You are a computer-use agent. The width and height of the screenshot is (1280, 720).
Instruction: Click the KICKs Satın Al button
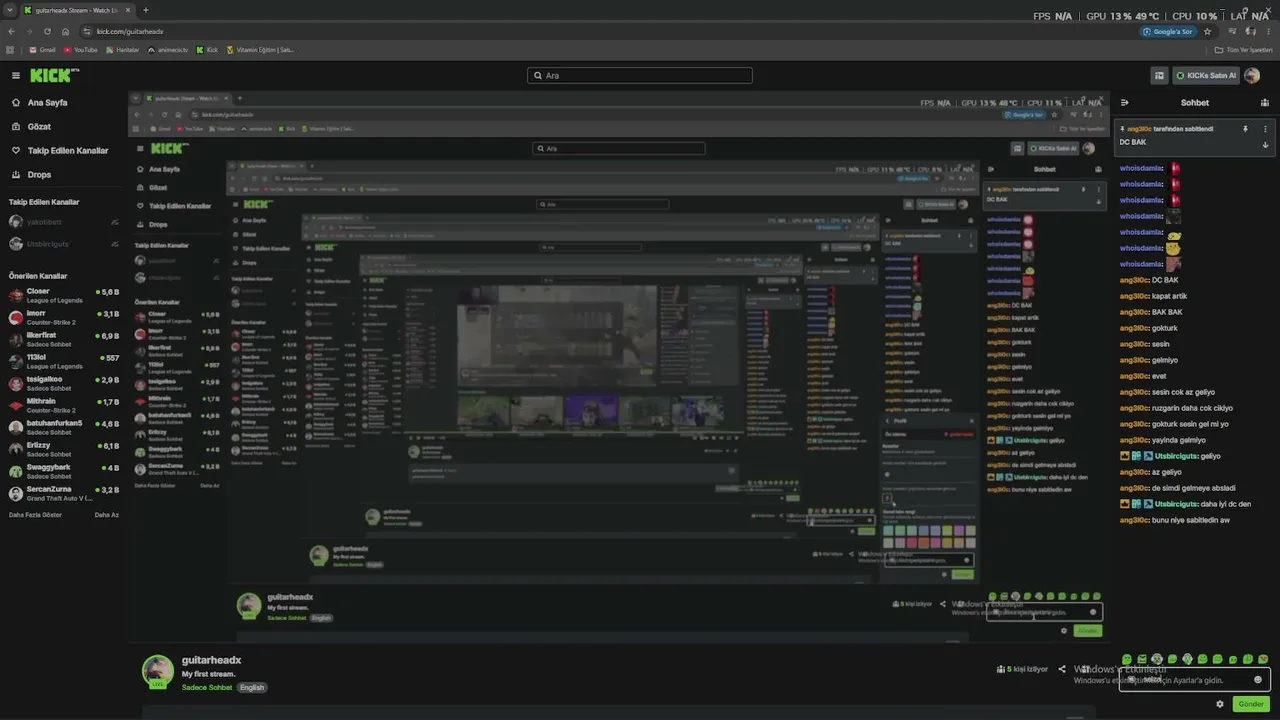tap(1206, 75)
